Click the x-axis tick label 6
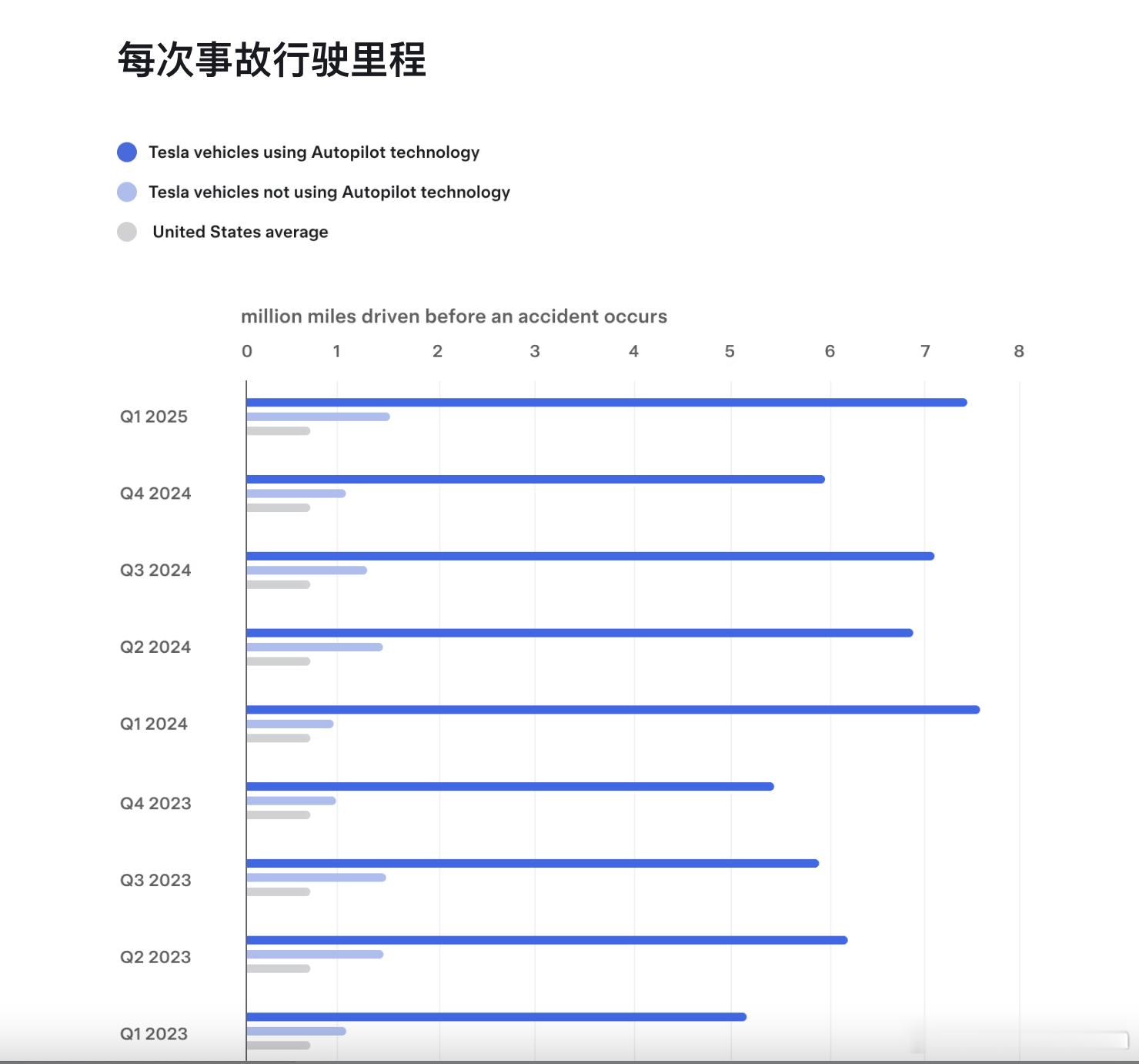 (830, 351)
